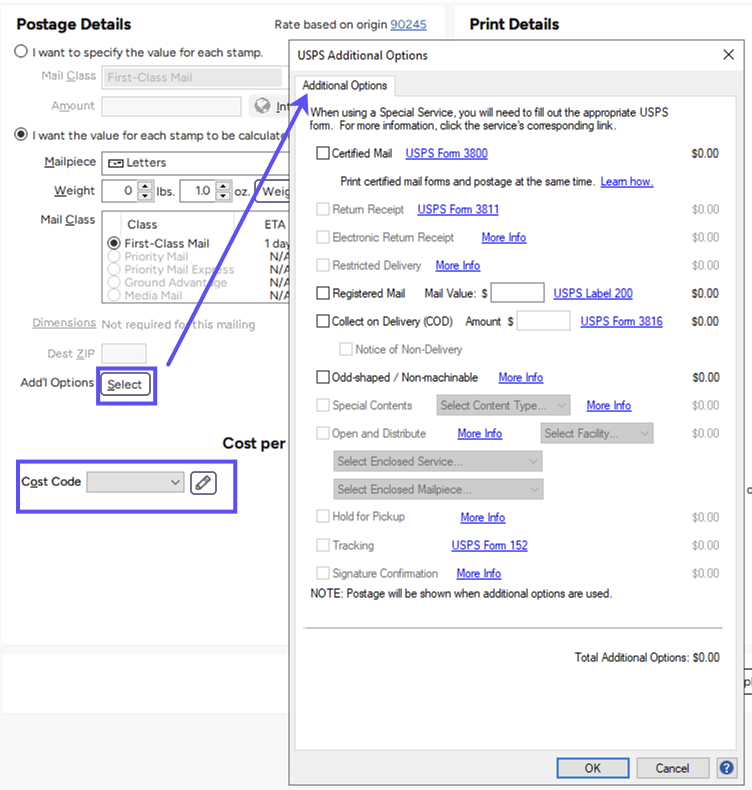Open More Info for Special Contents

608,406
